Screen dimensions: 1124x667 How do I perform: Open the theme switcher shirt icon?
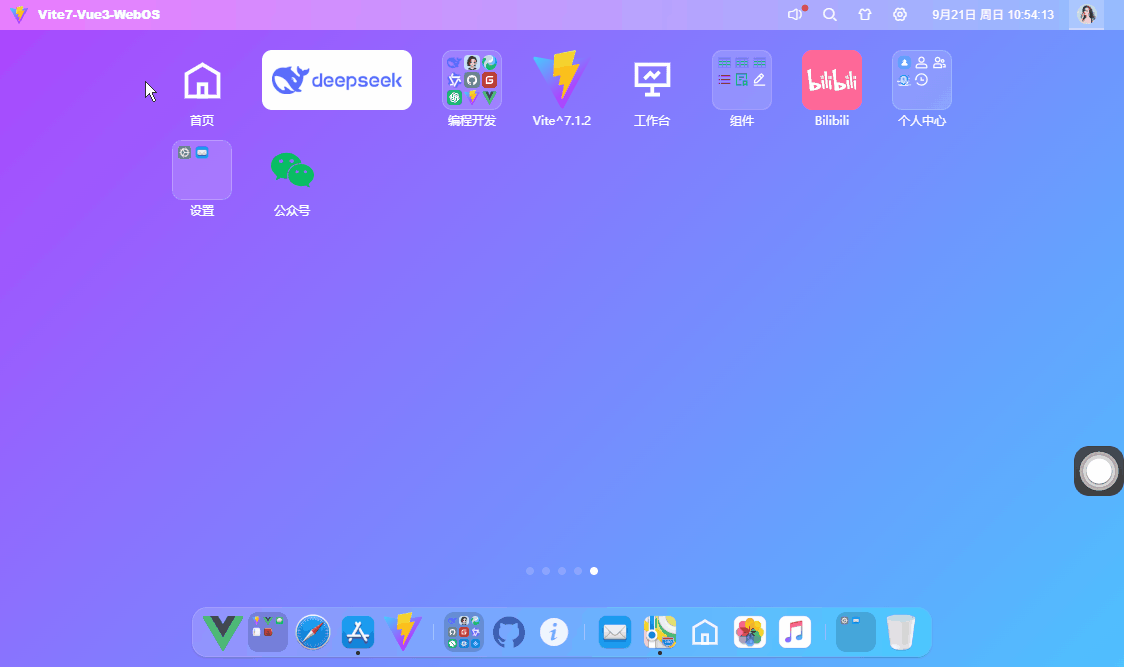(x=864, y=14)
